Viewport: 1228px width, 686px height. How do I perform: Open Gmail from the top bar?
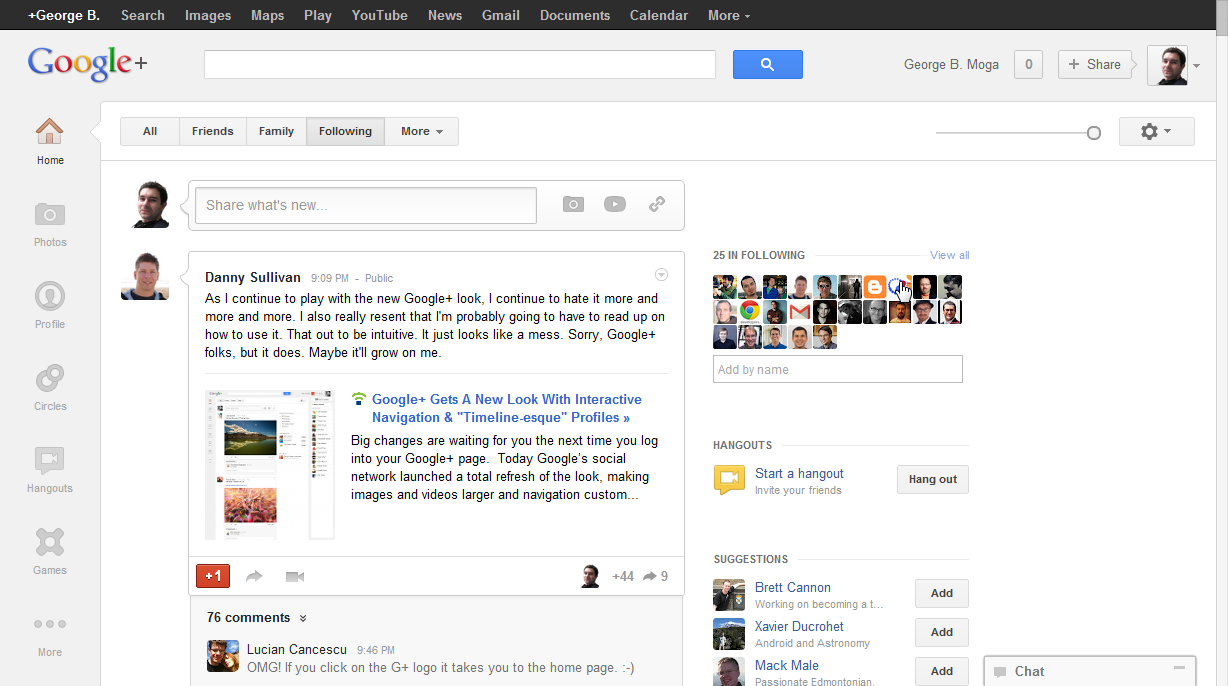point(501,15)
